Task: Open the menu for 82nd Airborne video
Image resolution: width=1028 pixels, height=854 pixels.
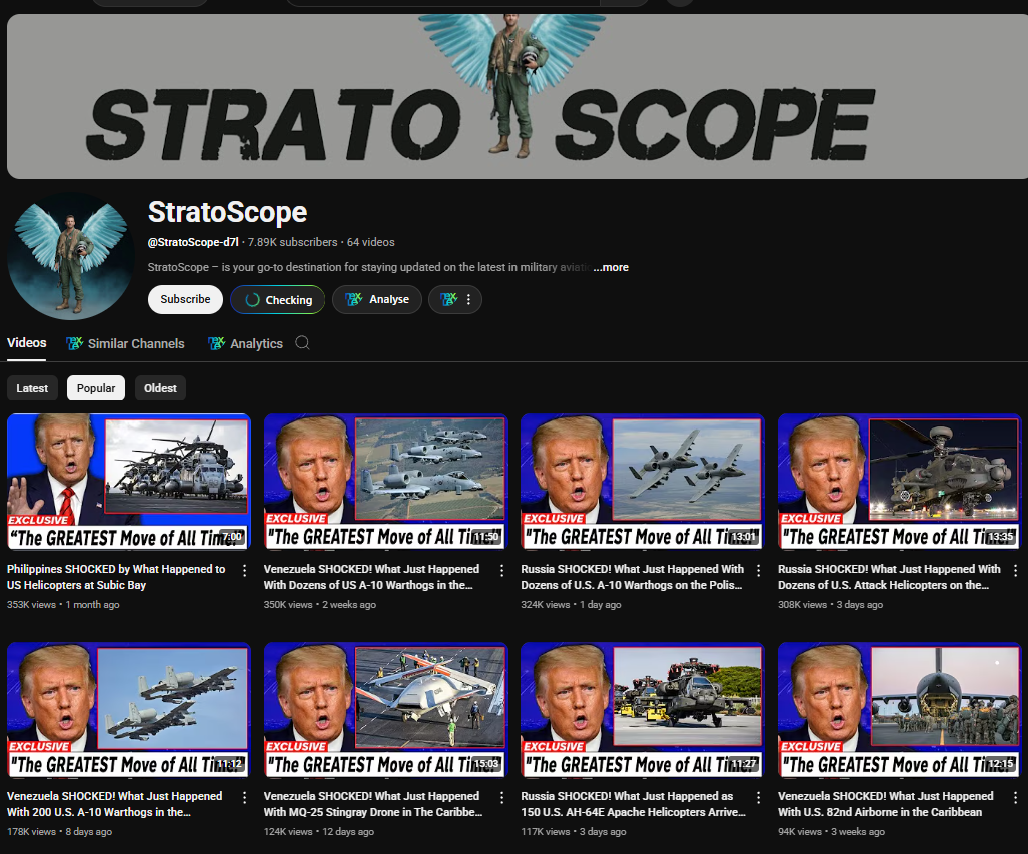Action: 1016,798
